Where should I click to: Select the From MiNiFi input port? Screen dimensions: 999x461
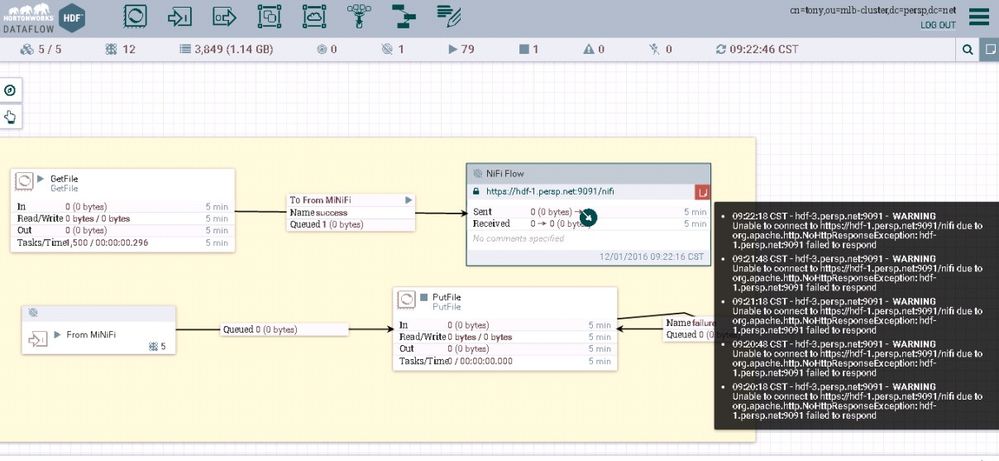(99, 329)
